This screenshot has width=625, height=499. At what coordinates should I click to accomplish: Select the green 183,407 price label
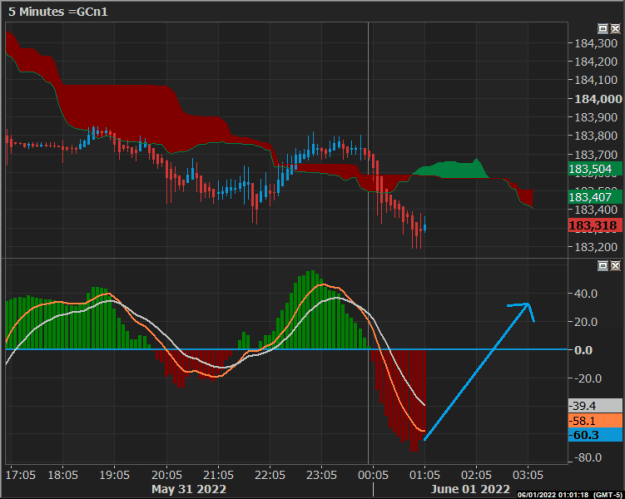595,197
